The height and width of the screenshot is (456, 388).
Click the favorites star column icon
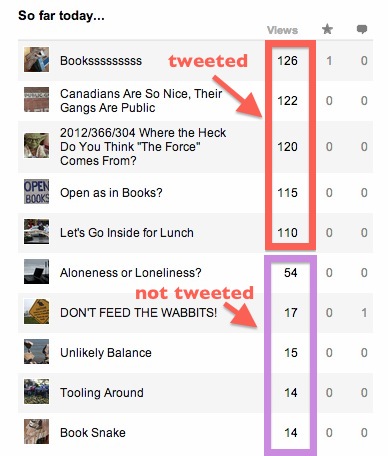coord(327,29)
